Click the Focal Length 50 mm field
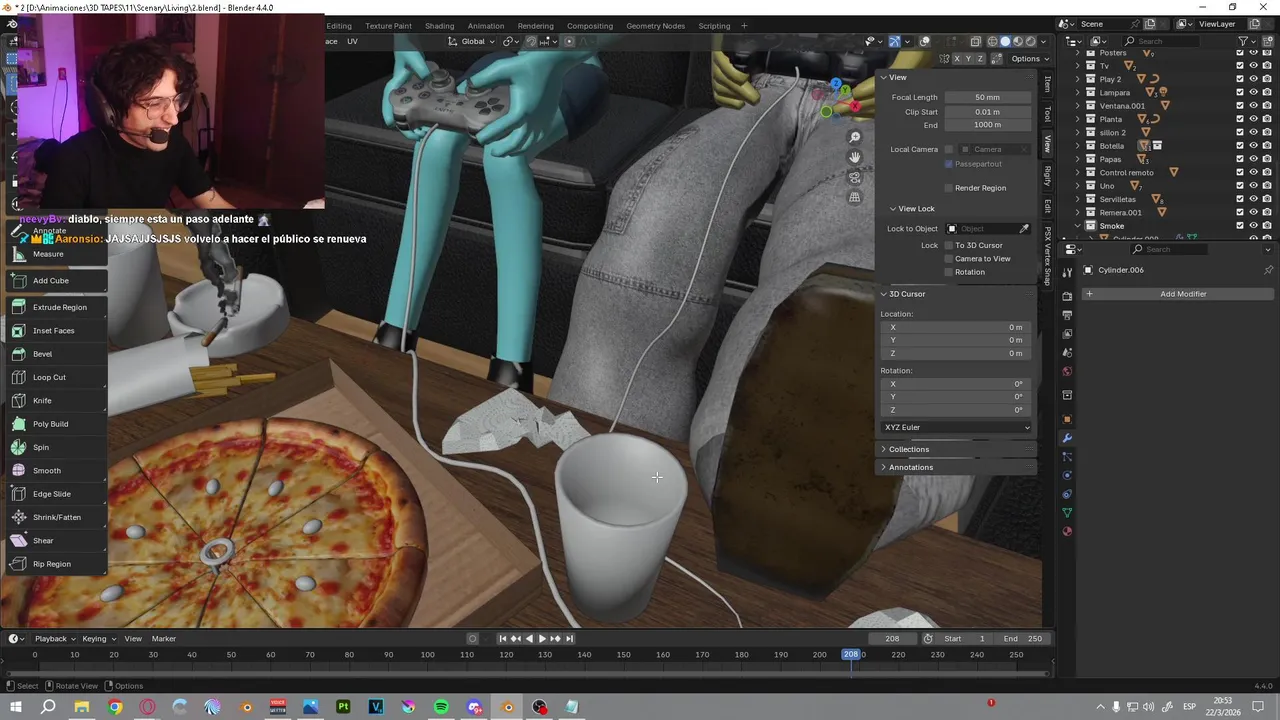 [987, 97]
